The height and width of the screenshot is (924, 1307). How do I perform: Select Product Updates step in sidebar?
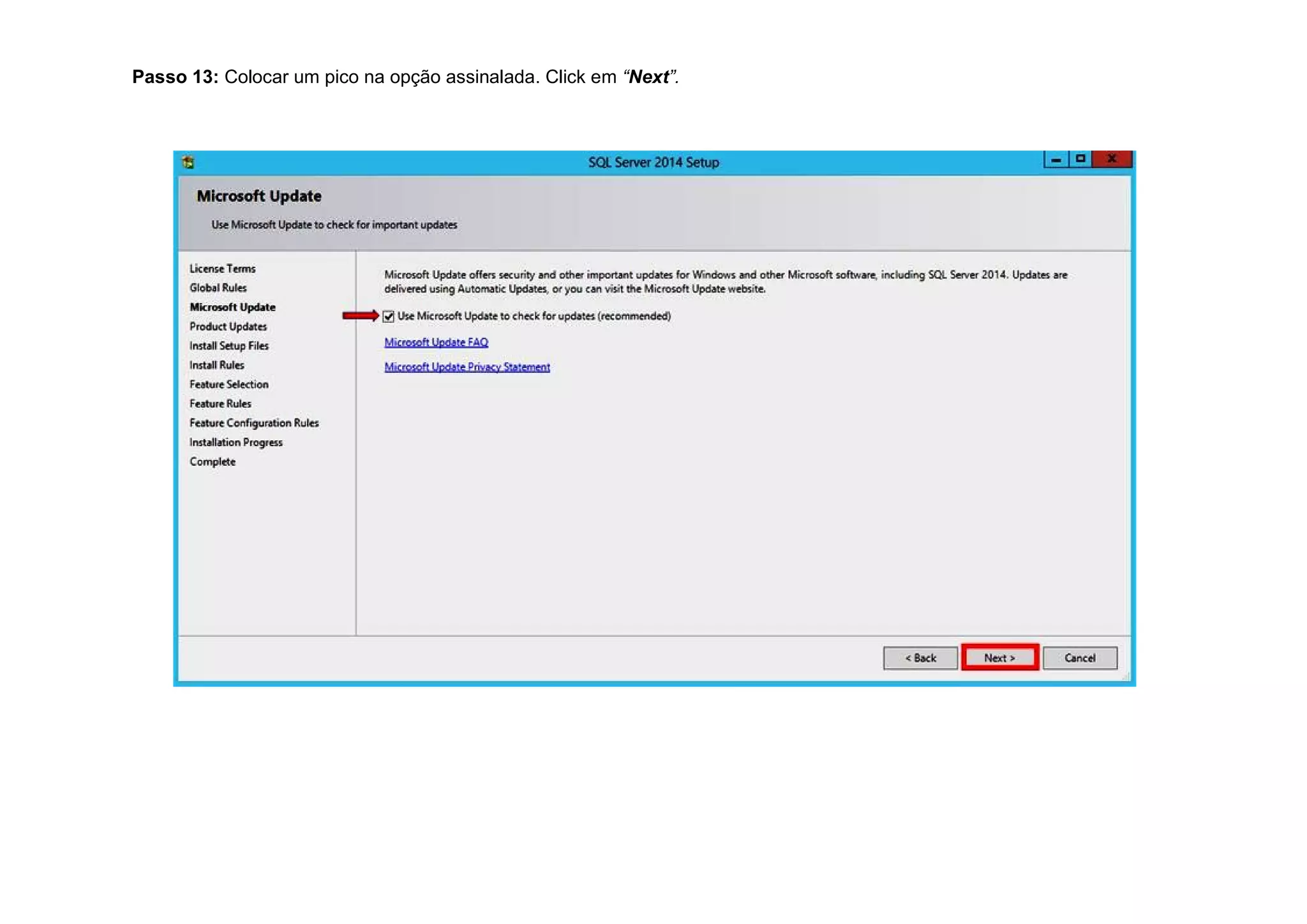228,327
